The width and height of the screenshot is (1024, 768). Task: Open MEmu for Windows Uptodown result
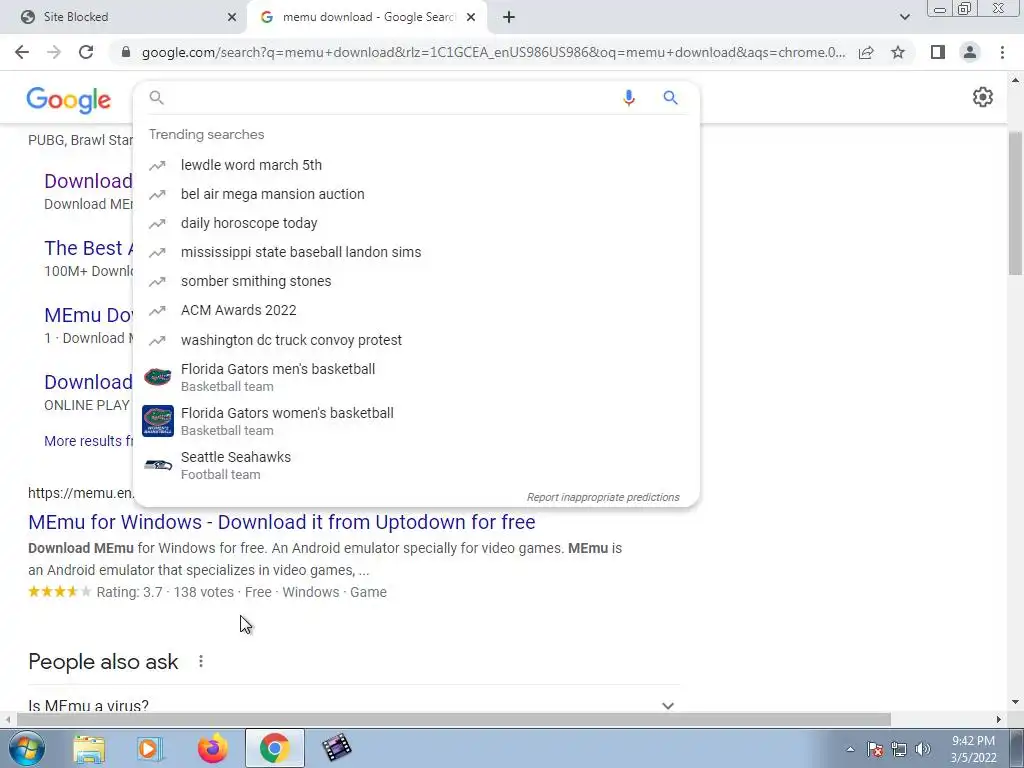(281, 522)
